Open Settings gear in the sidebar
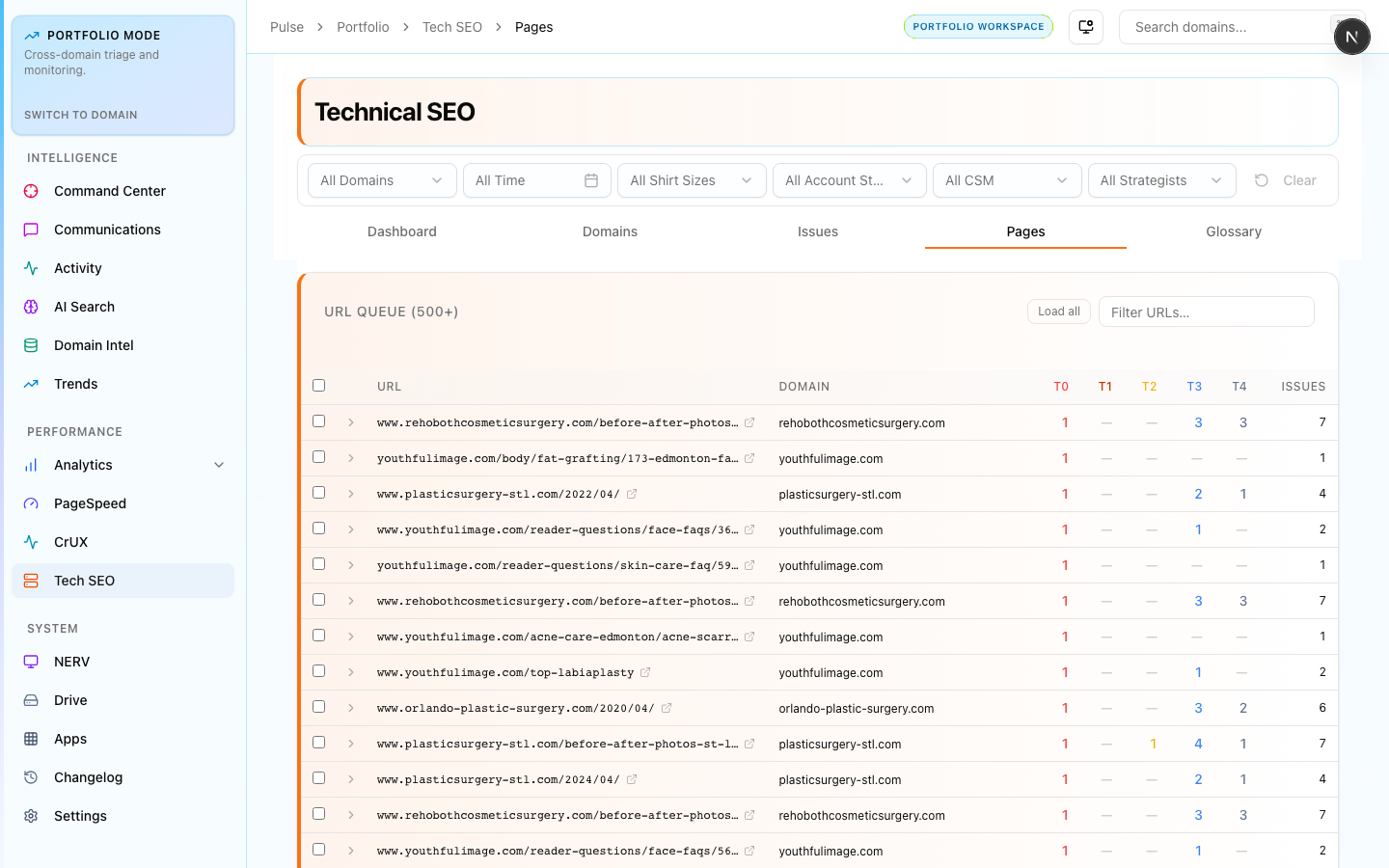 (x=31, y=816)
